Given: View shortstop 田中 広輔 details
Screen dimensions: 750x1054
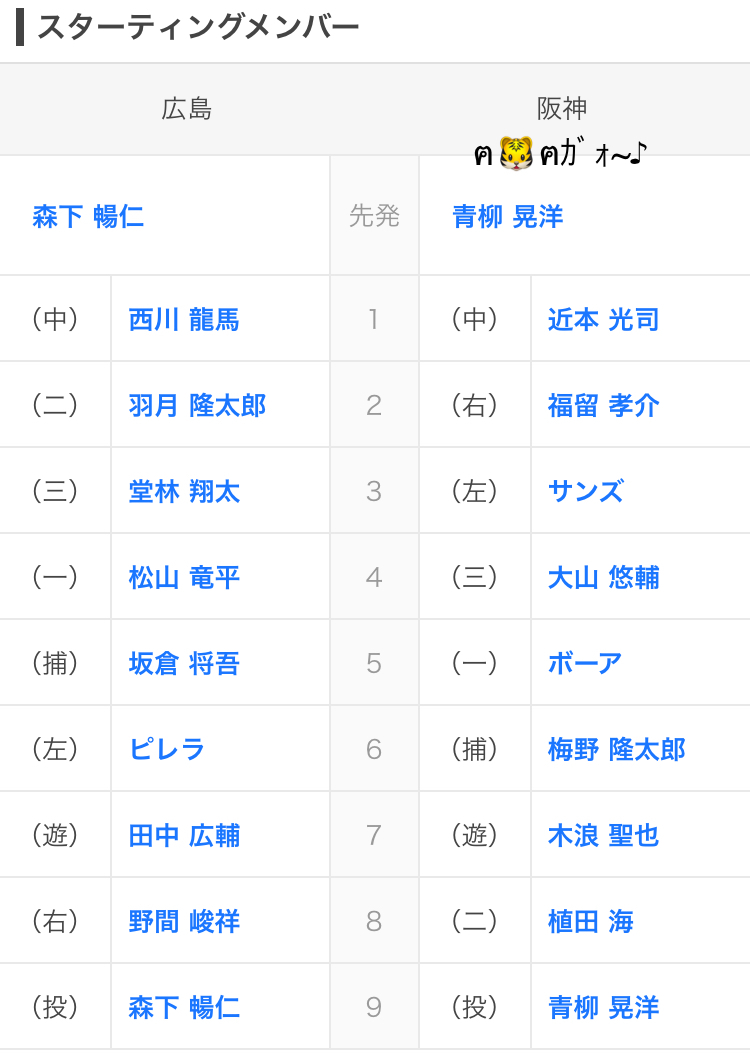Looking at the screenshot, I should pos(184,836).
